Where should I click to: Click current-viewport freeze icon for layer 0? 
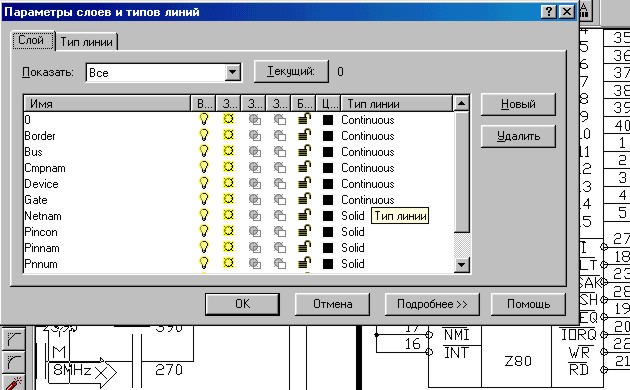pyautogui.click(x=255, y=119)
